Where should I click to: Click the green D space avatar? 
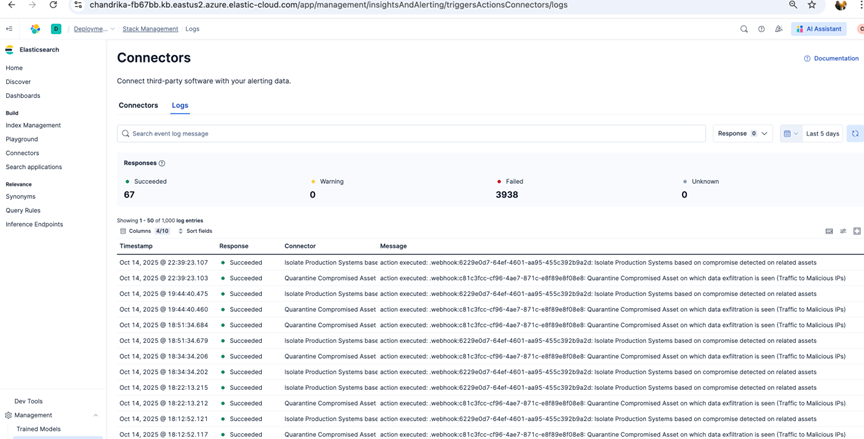56,29
